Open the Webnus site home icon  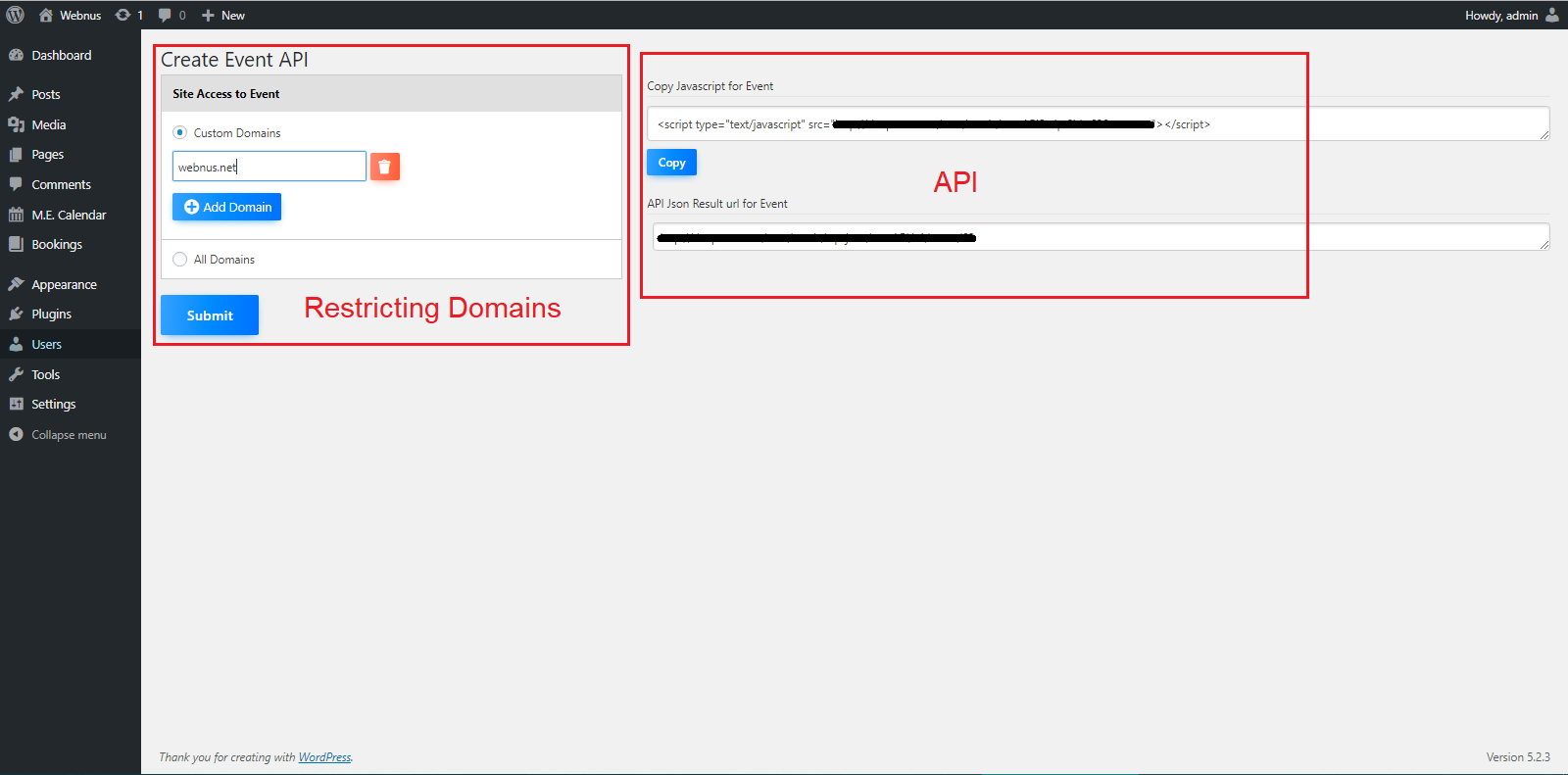tap(45, 15)
